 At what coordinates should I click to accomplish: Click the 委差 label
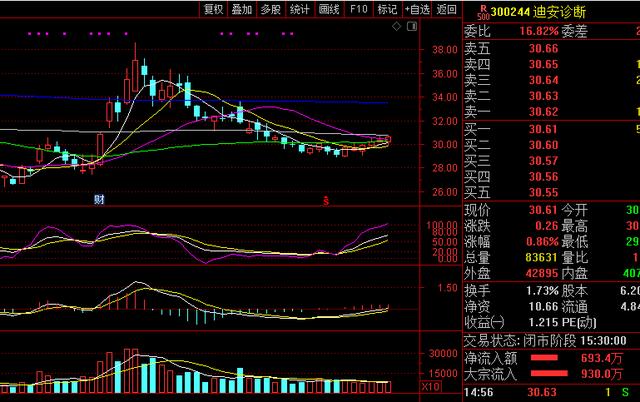(x=574, y=31)
